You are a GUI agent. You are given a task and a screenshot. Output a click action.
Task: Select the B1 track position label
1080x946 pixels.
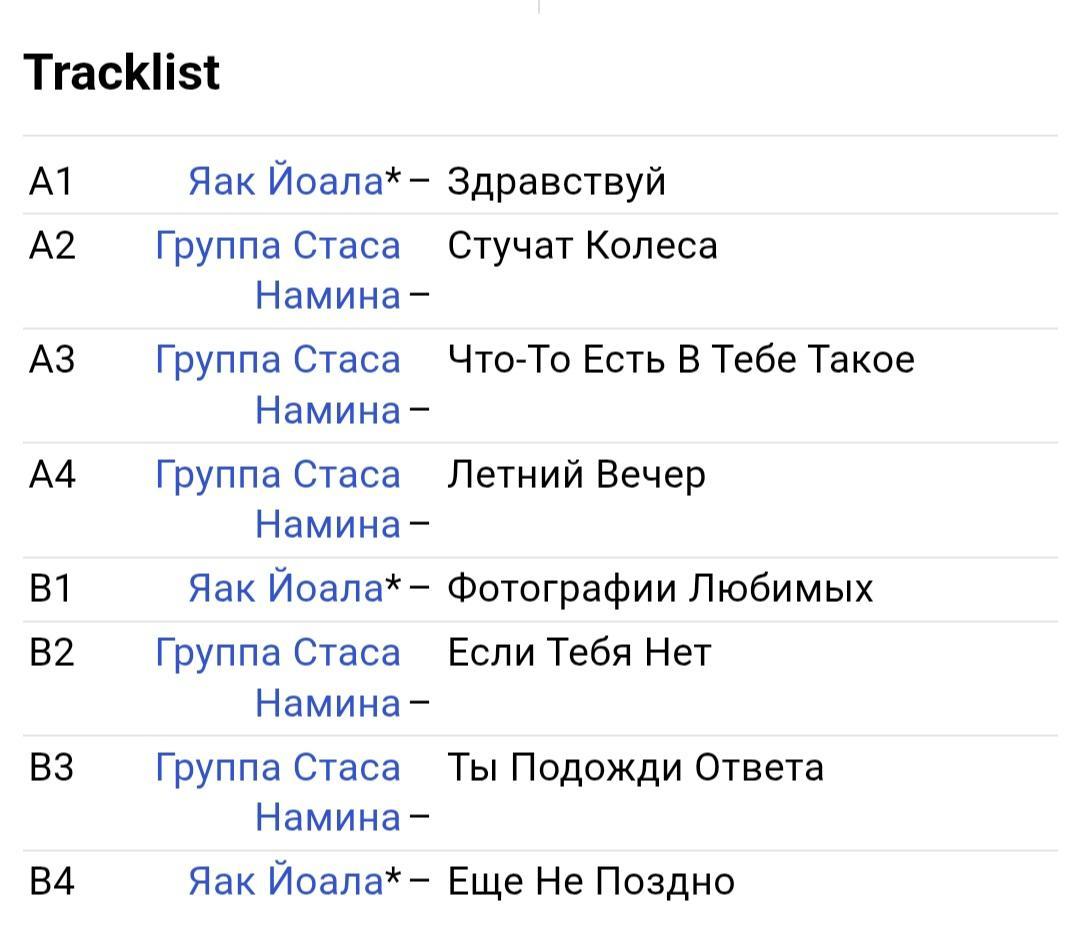pos(52,588)
